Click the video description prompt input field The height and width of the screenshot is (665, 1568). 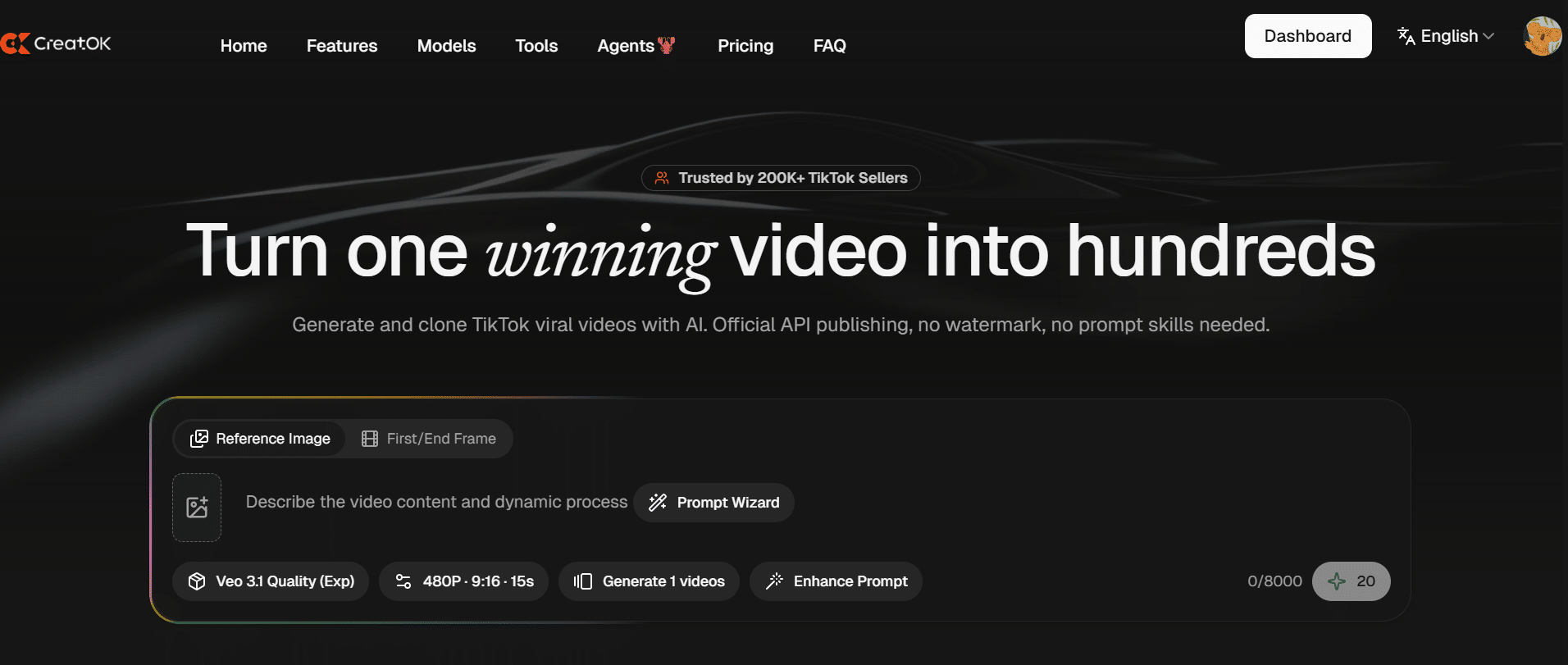436,502
